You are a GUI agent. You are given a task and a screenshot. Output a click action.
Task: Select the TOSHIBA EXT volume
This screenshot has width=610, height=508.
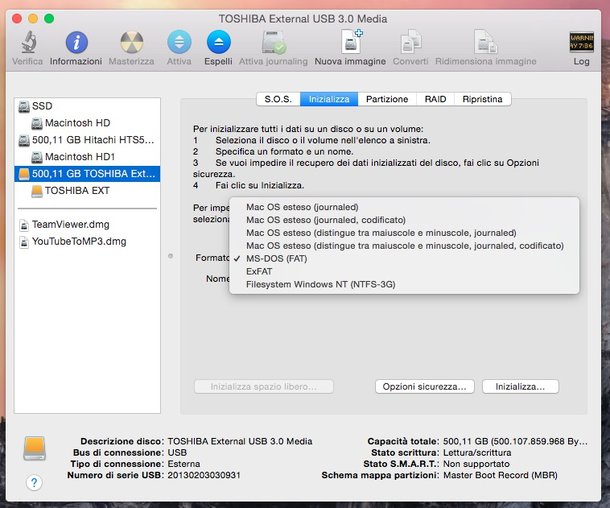[x=87, y=191]
